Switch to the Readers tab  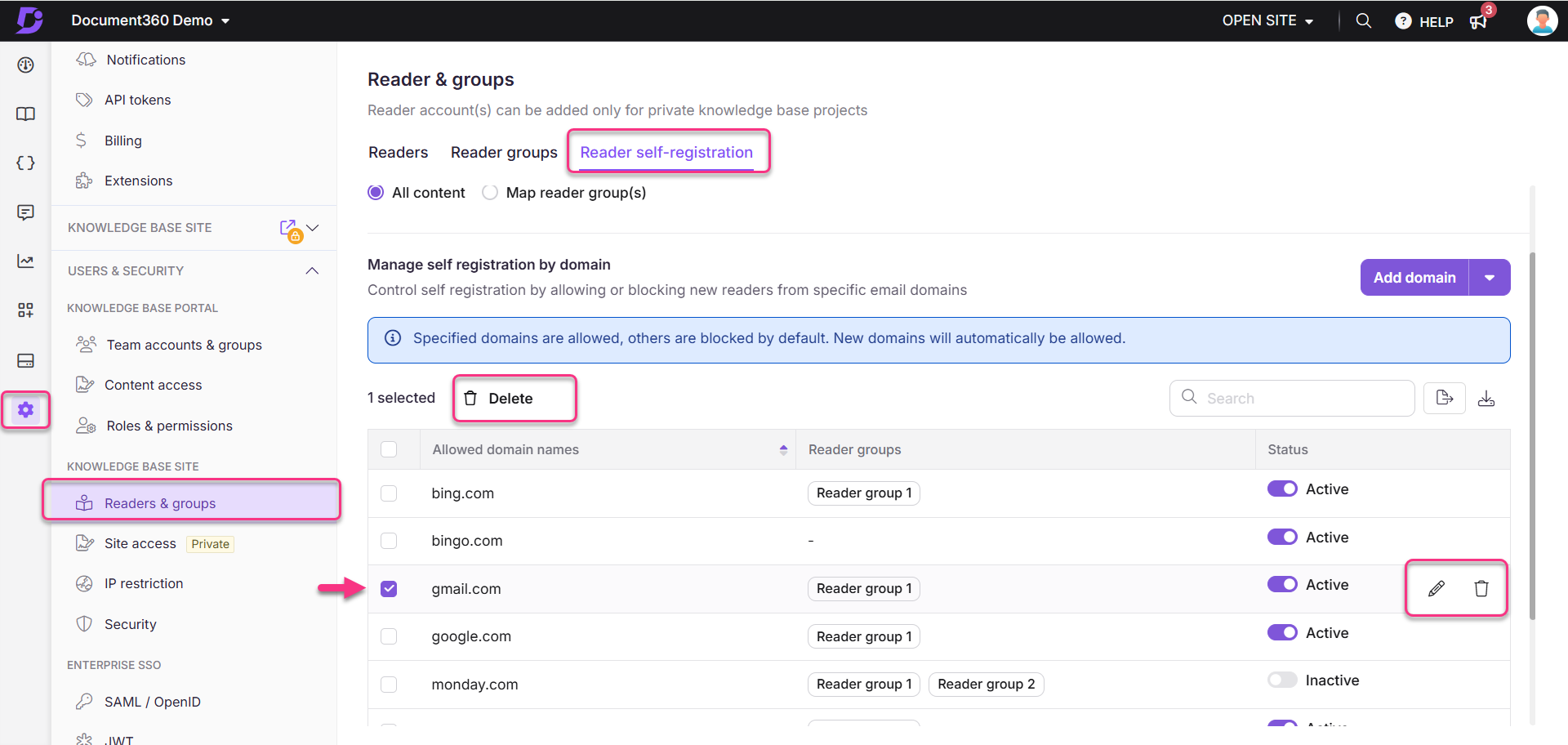click(x=398, y=152)
